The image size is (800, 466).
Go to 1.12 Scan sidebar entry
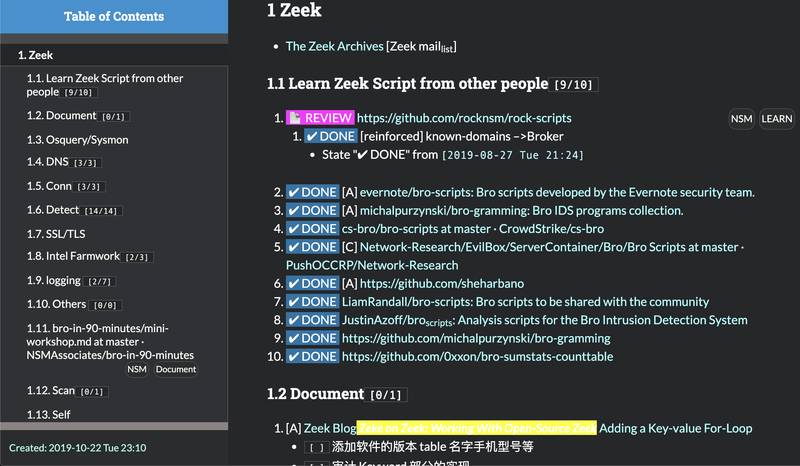click(x=67, y=391)
